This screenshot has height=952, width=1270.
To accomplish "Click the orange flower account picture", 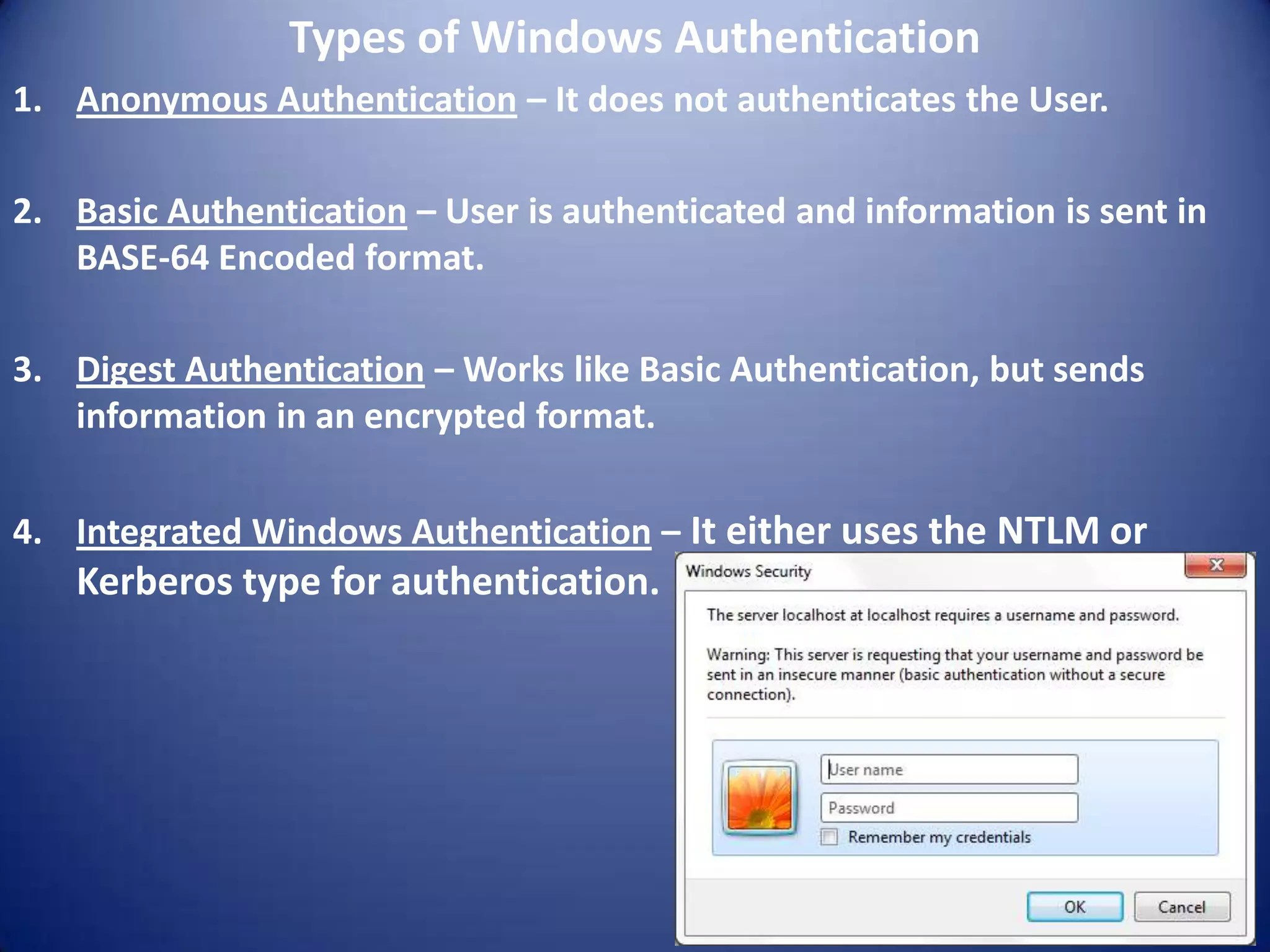I will (x=760, y=798).
